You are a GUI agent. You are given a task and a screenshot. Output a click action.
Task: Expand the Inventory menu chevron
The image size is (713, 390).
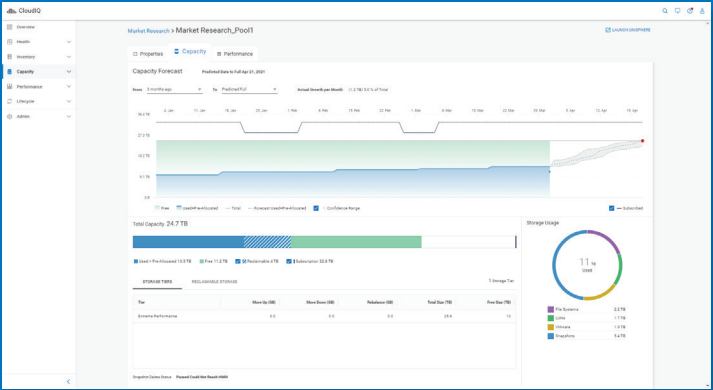coord(69,57)
